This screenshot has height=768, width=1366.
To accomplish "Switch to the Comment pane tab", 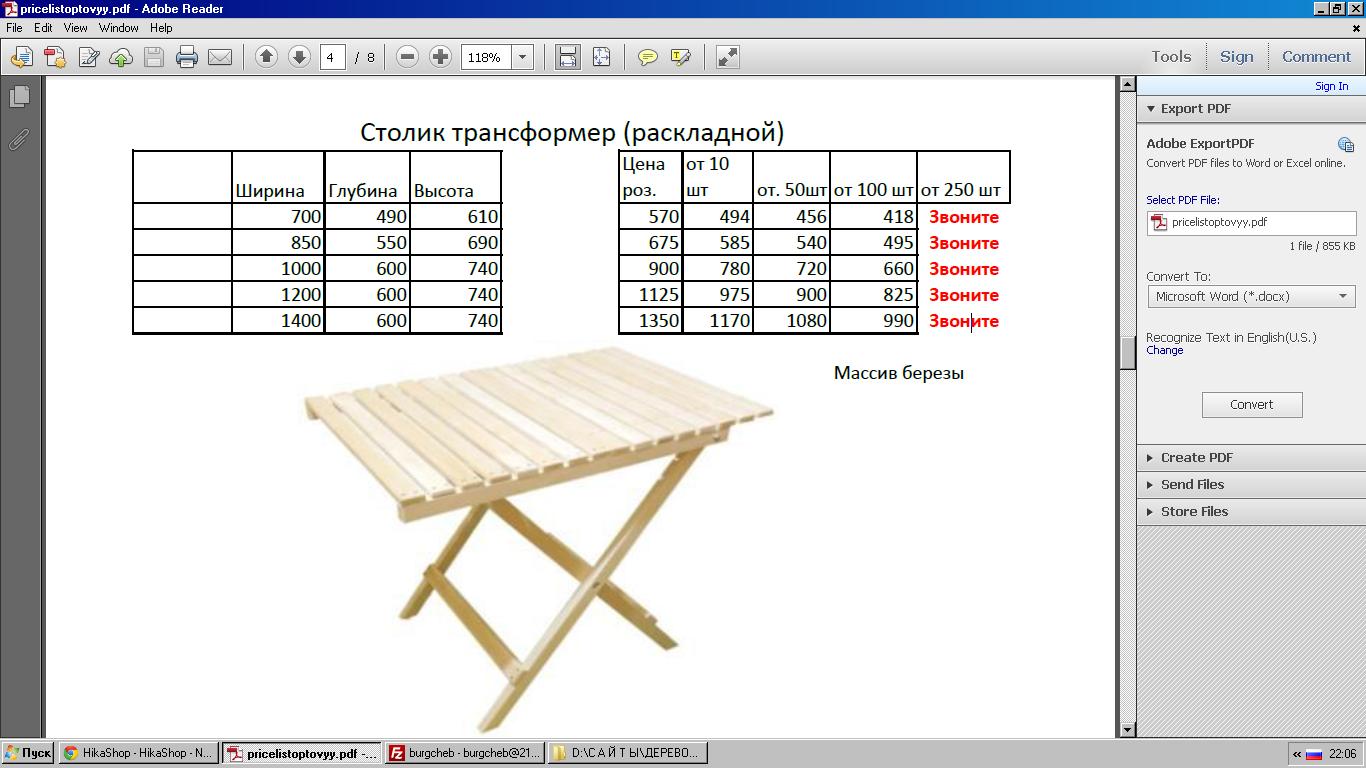I will [x=1317, y=57].
